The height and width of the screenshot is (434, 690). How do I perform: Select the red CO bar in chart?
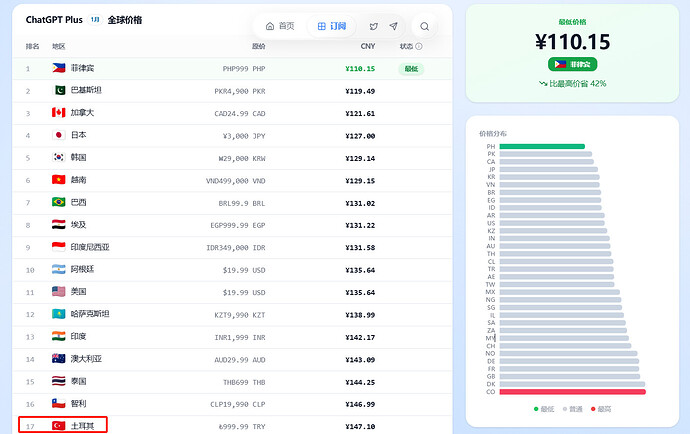573,392
